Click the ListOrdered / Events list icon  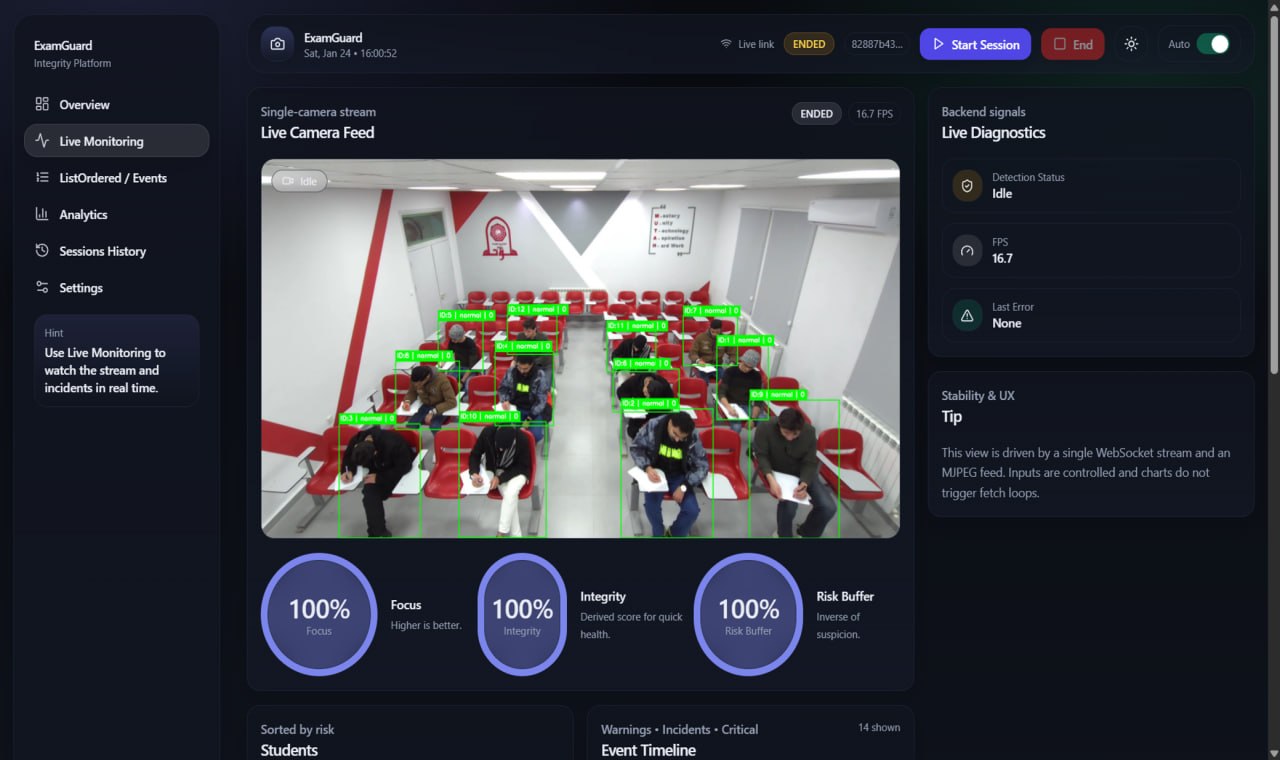pyautogui.click(x=42, y=177)
